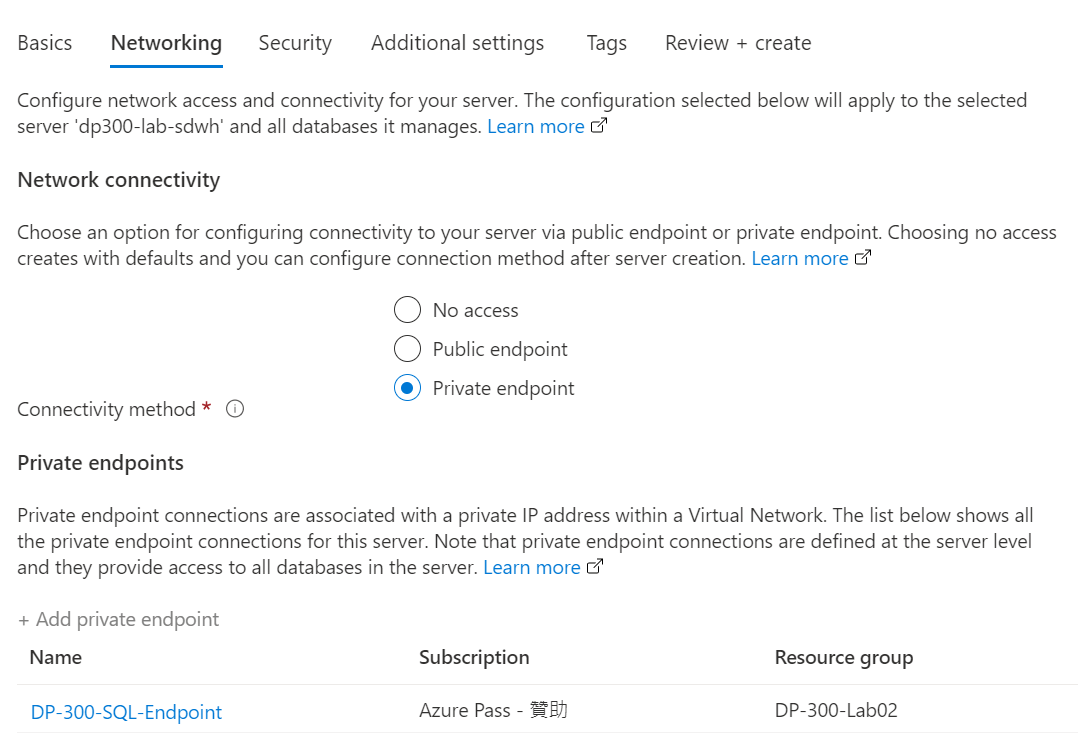Click external-link icon after Network connectivity Learn more

coord(863,259)
